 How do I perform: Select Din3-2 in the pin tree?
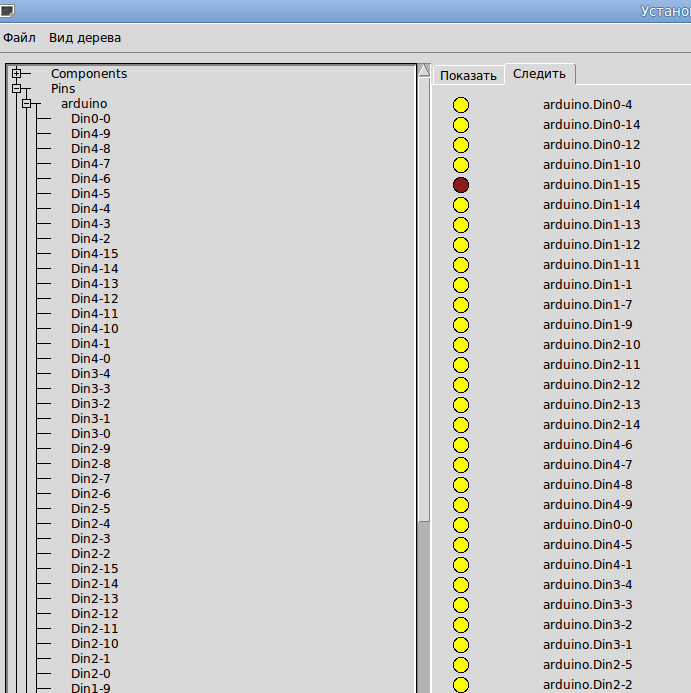pos(91,404)
